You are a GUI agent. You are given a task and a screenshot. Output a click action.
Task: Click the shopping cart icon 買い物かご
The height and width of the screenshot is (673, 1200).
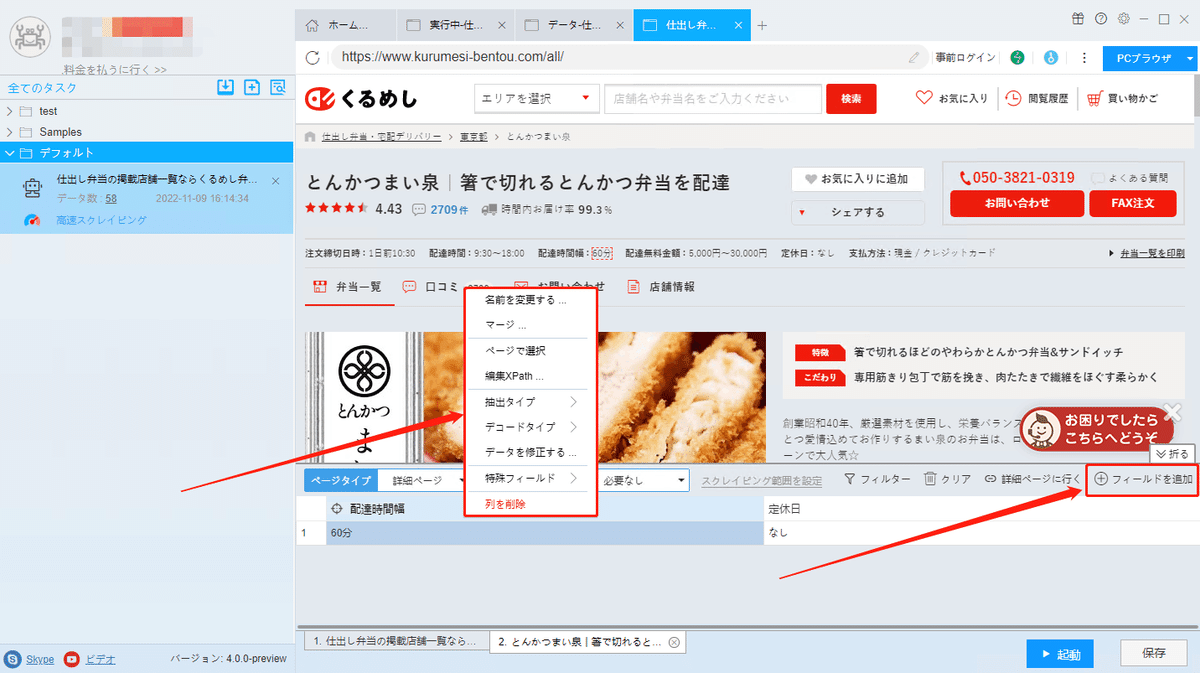(x=1096, y=98)
